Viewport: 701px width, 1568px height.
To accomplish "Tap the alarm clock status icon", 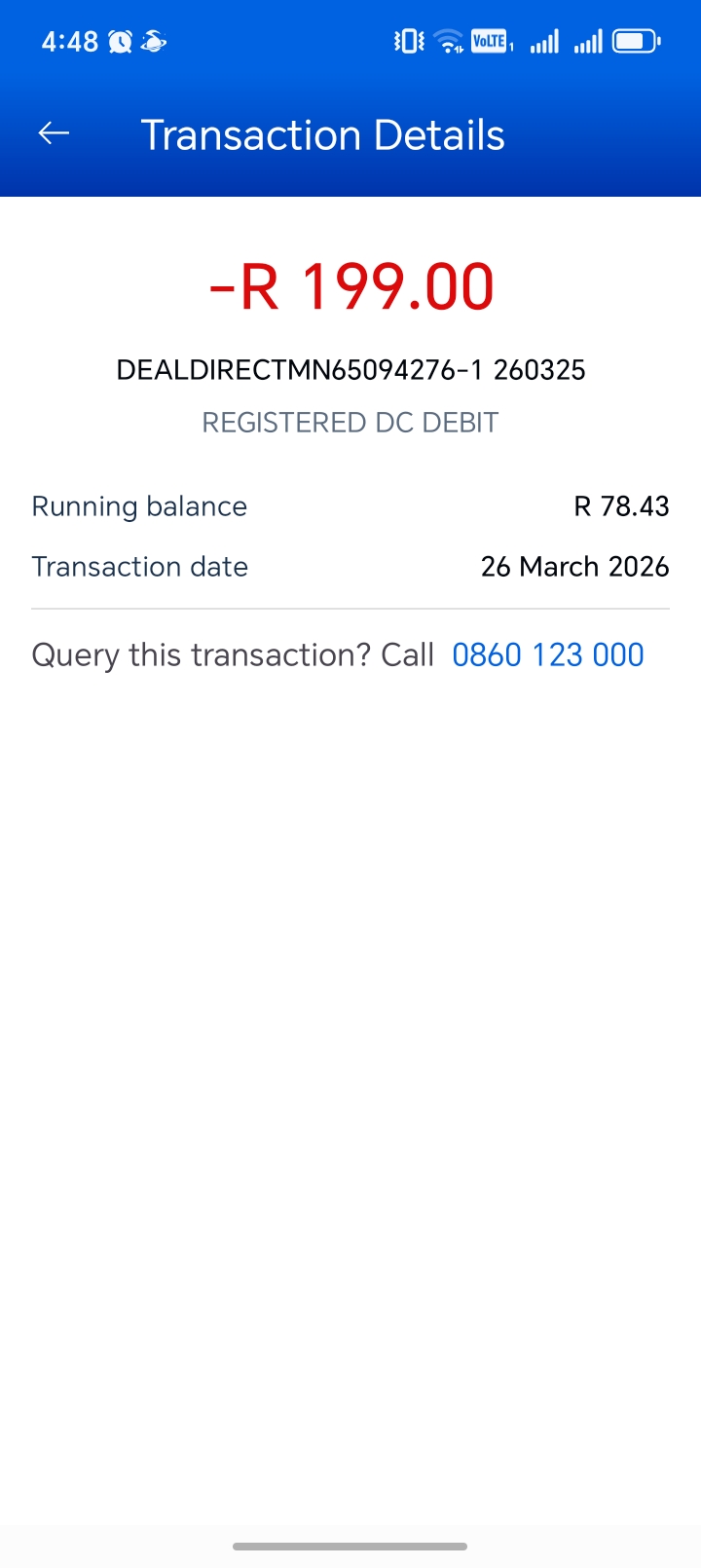I will 121,41.
